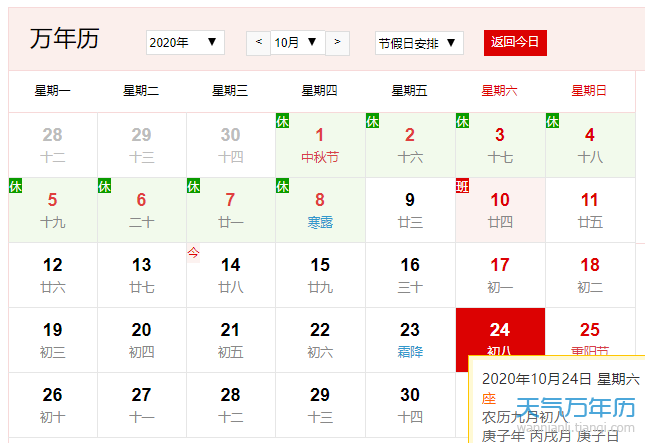Click tooltip text 2020年10月24日 星期六
Viewport: 645px width, 443px height.
[561, 379]
